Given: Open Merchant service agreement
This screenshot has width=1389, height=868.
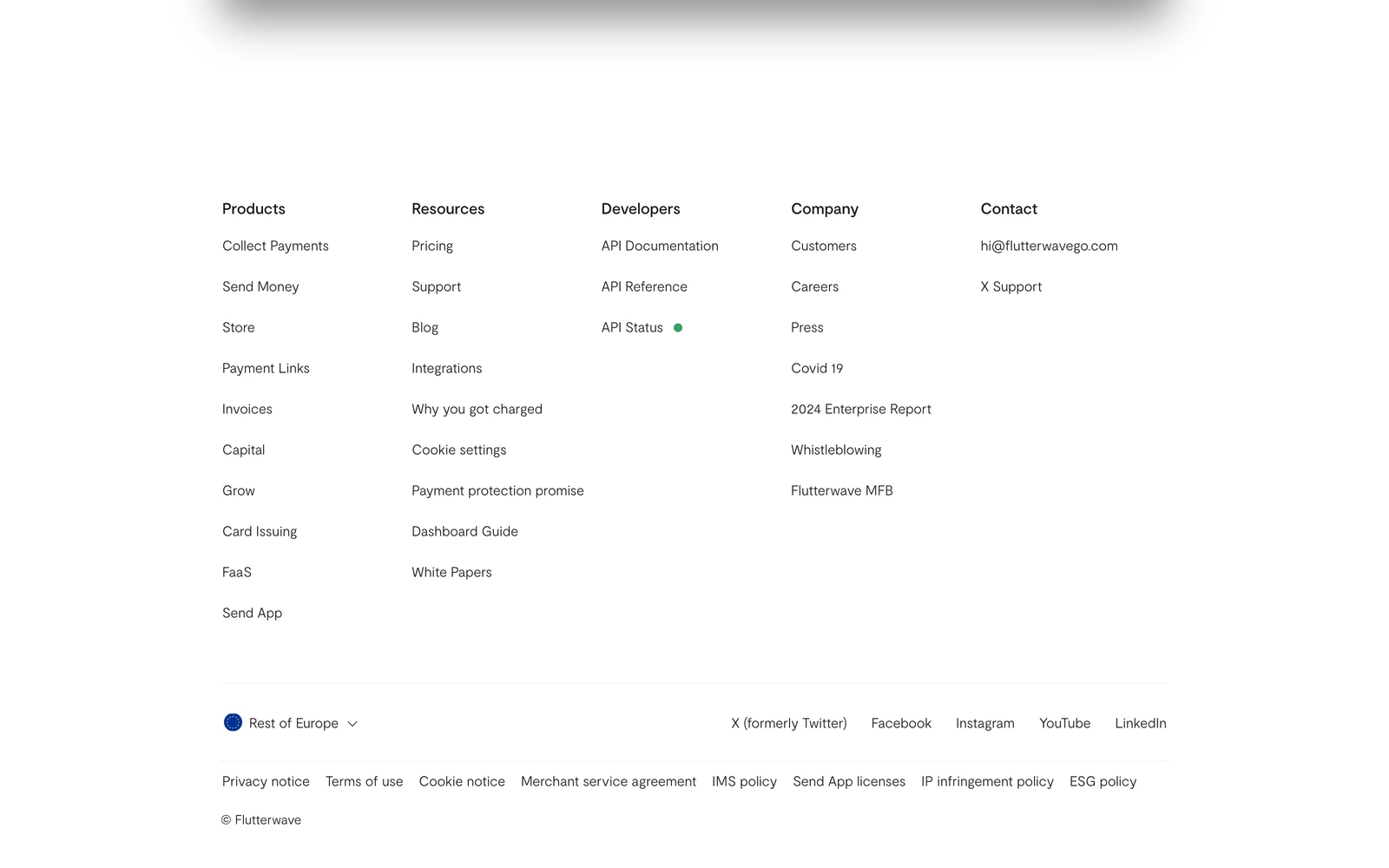Looking at the screenshot, I should pyautogui.click(x=609, y=781).
